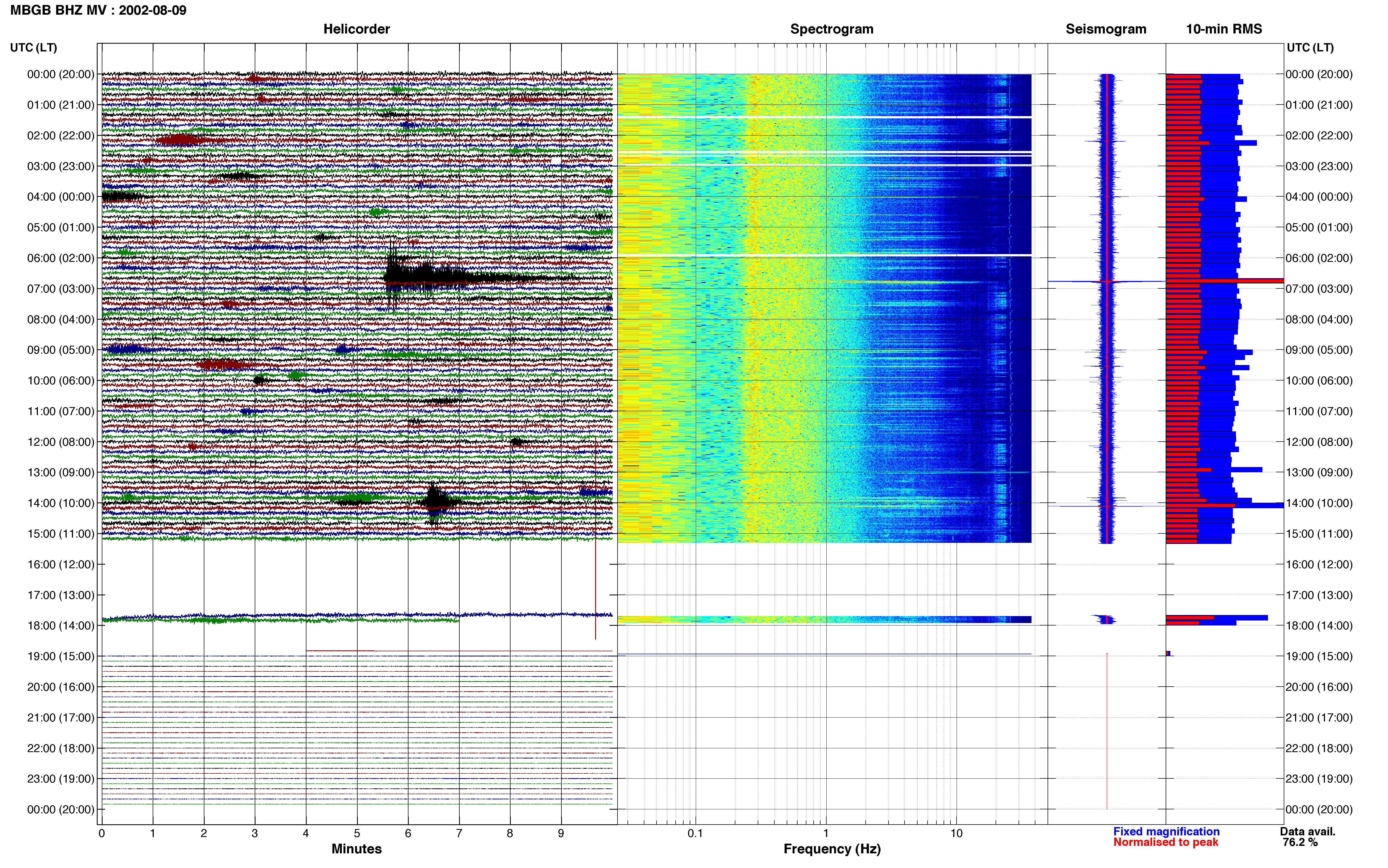The height and width of the screenshot is (868, 1388).
Task: Click the left 18:00 (14:00) time label
Action: pyautogui.click(x=61, y=625)
